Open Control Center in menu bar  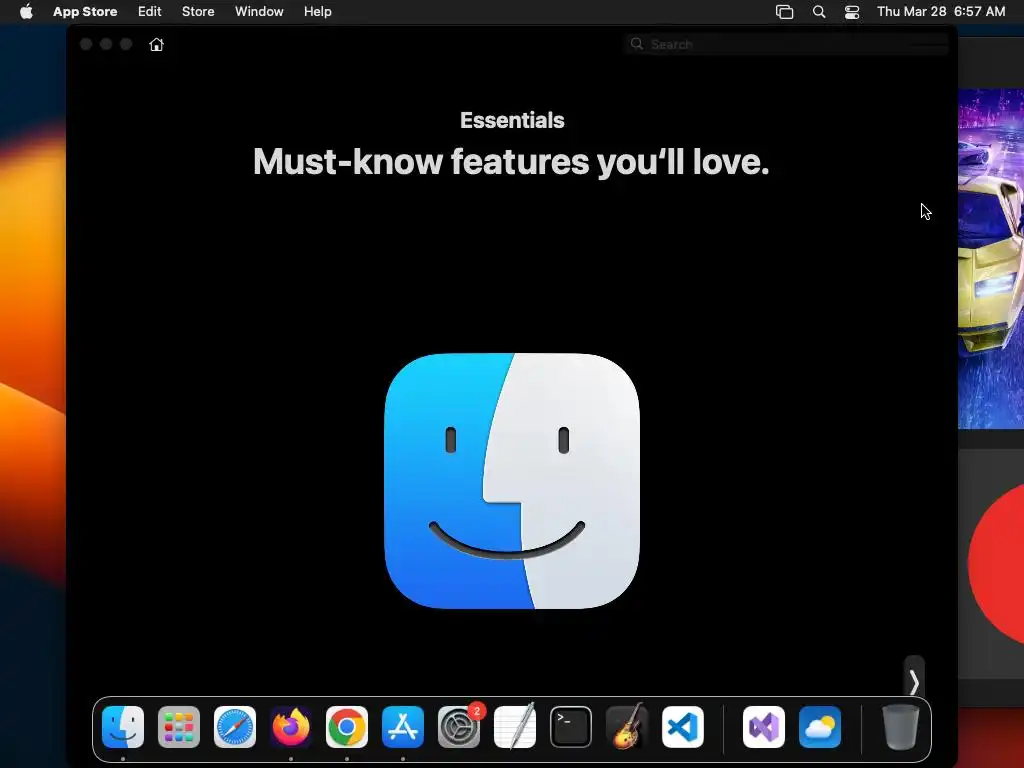pos(852,12)
